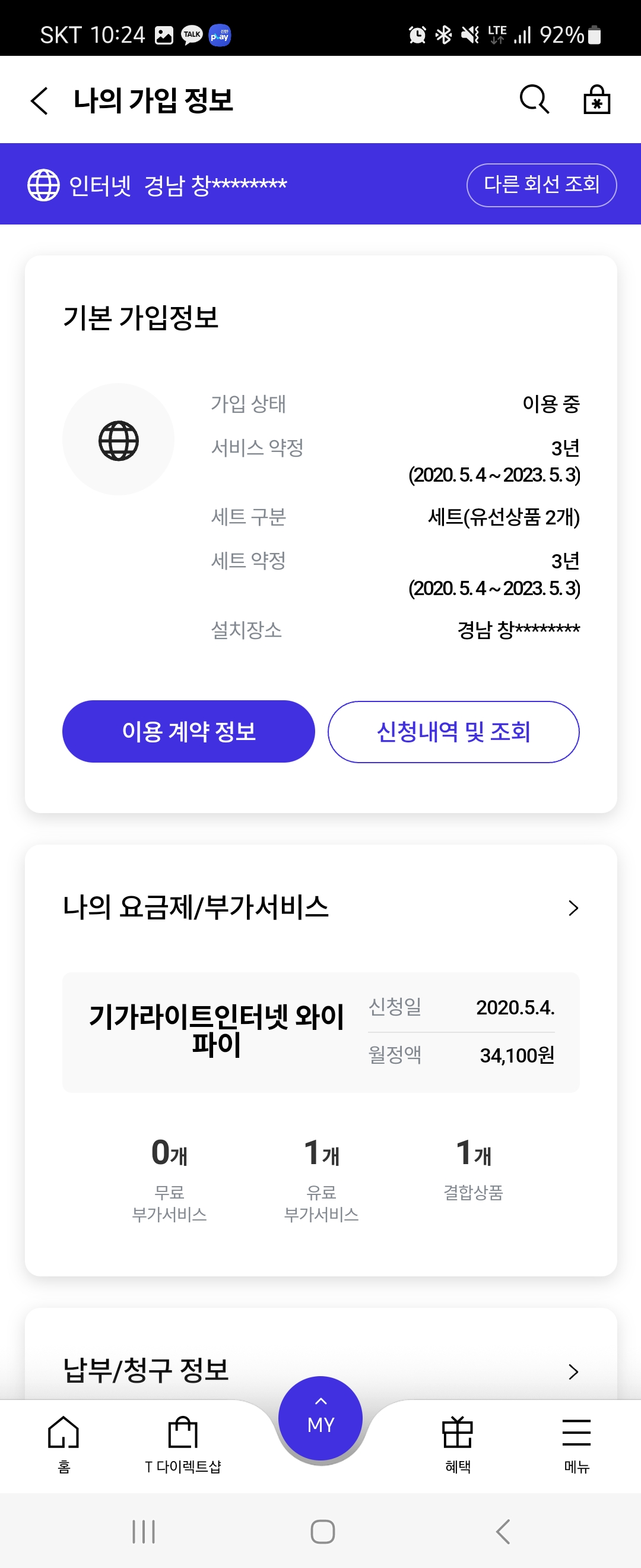Open search with the magnifier icon

point(535,99)
